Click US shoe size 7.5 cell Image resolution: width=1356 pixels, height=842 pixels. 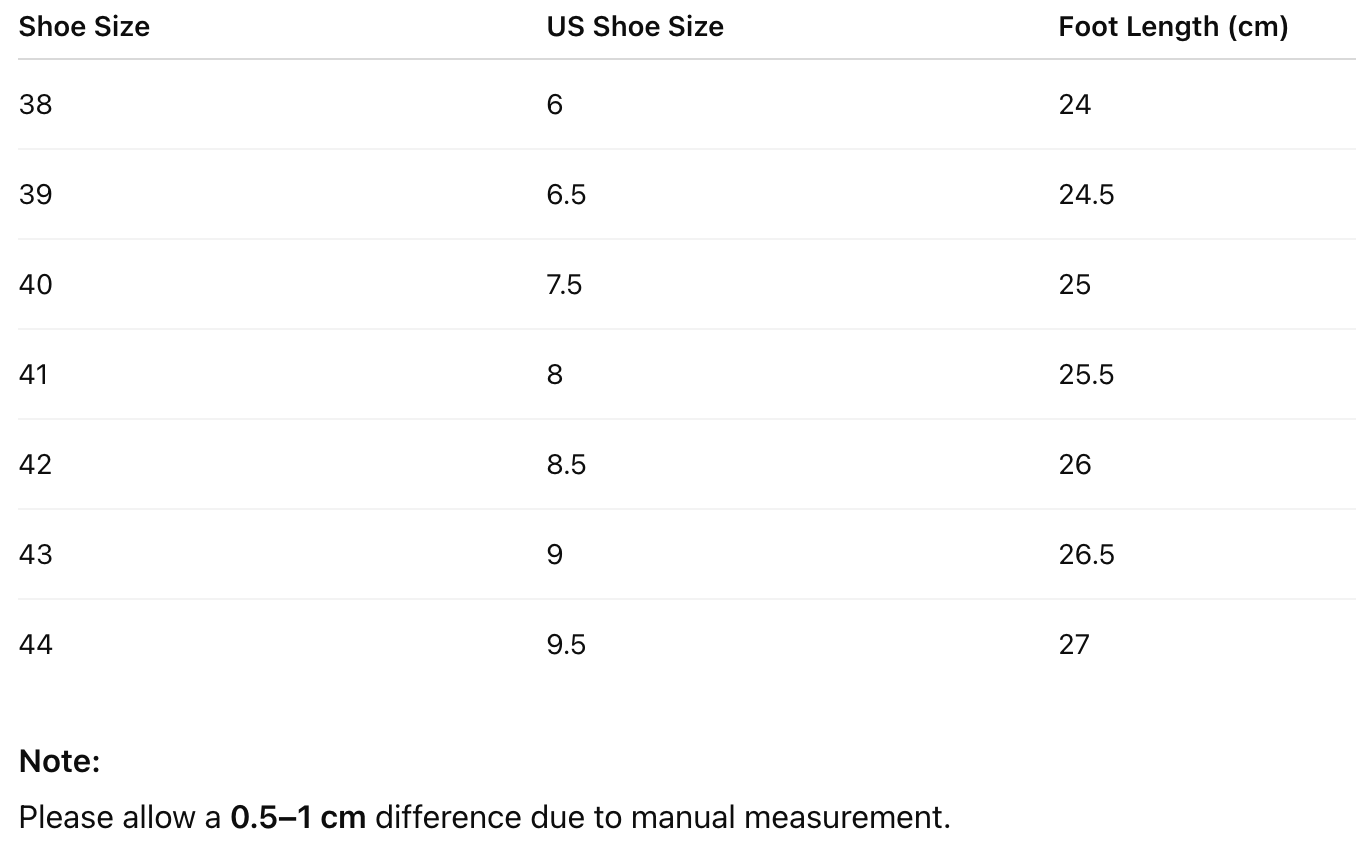click(564, 284)
